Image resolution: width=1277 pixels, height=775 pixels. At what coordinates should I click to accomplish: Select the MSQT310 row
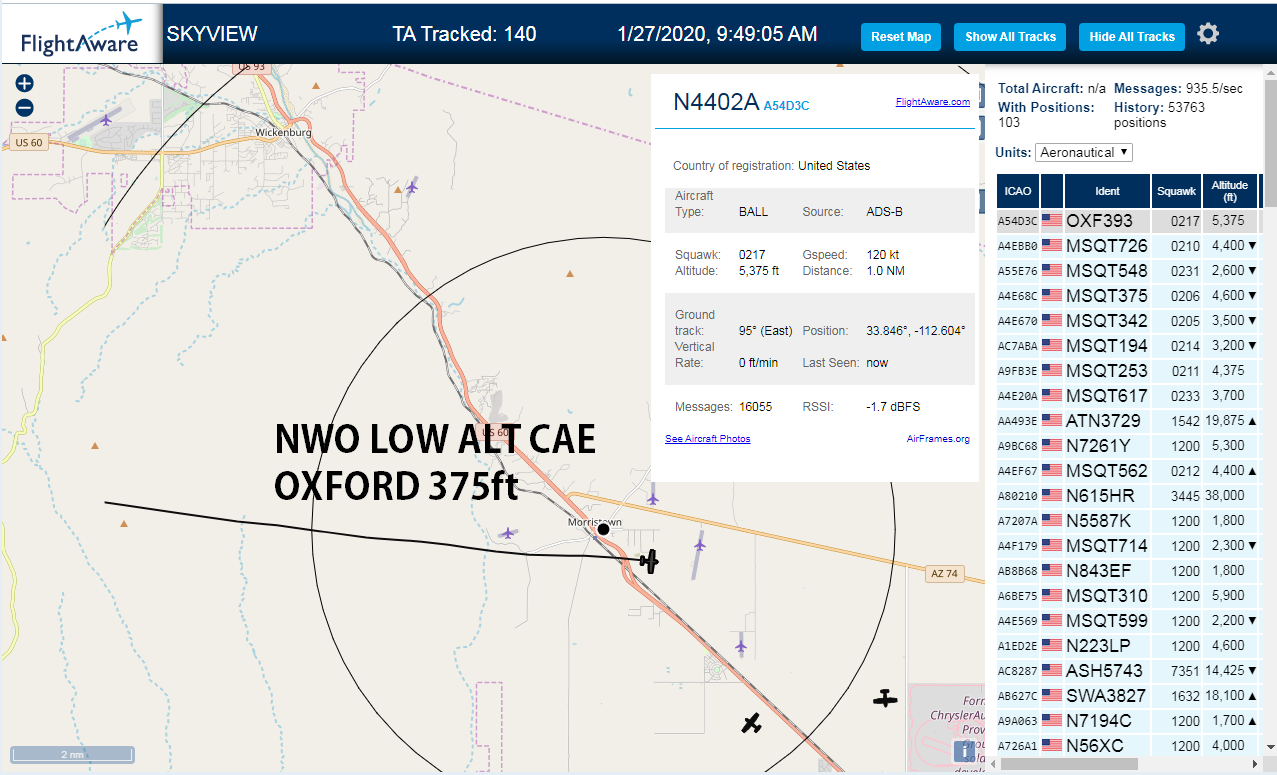pyautogui.click(x=1127, y=595)
